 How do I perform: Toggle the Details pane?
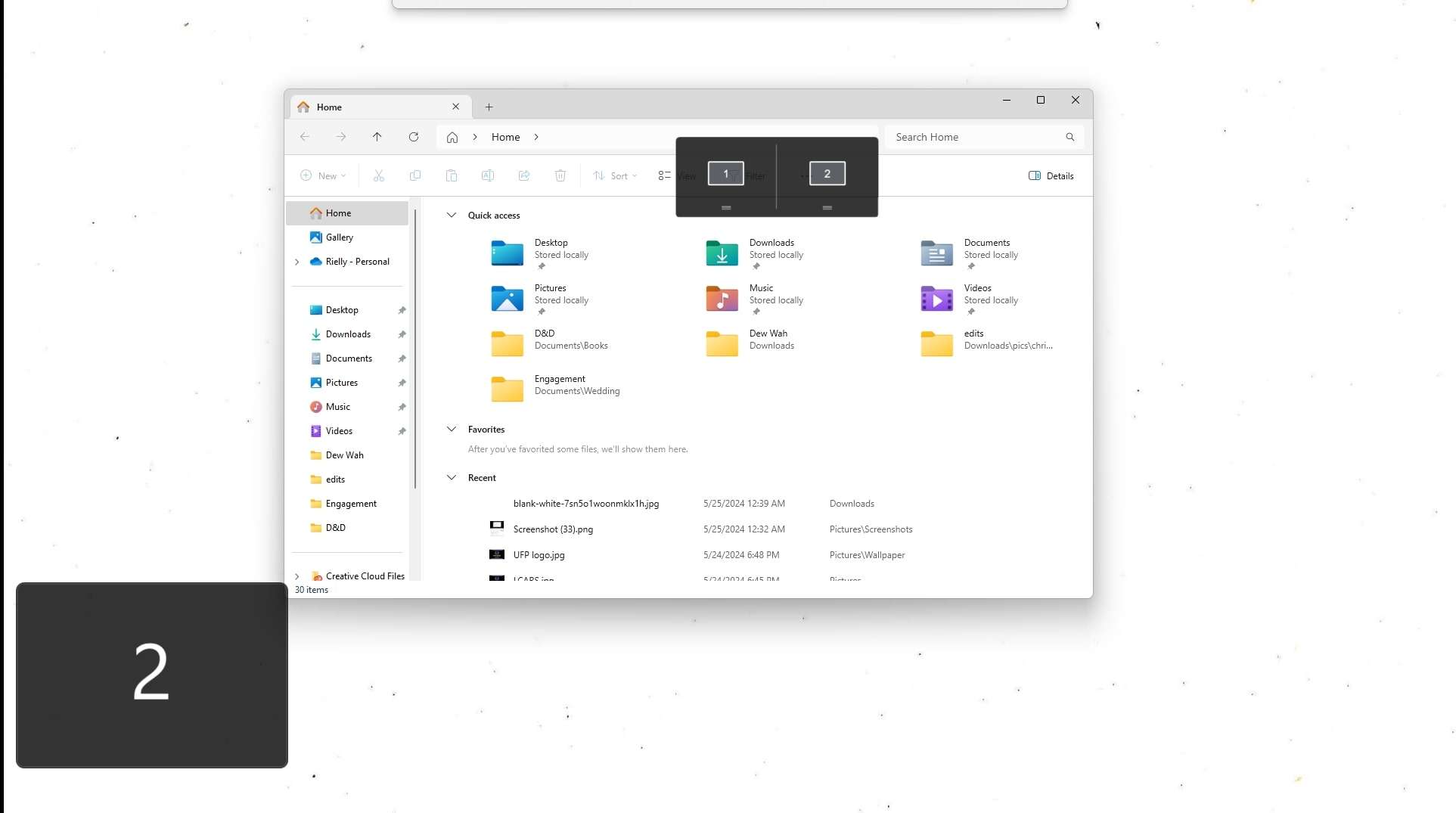coord(1051,175)
